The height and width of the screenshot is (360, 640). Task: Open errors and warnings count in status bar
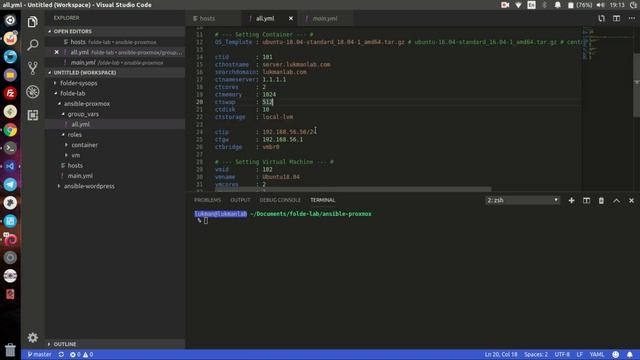[x=81, y=354]
